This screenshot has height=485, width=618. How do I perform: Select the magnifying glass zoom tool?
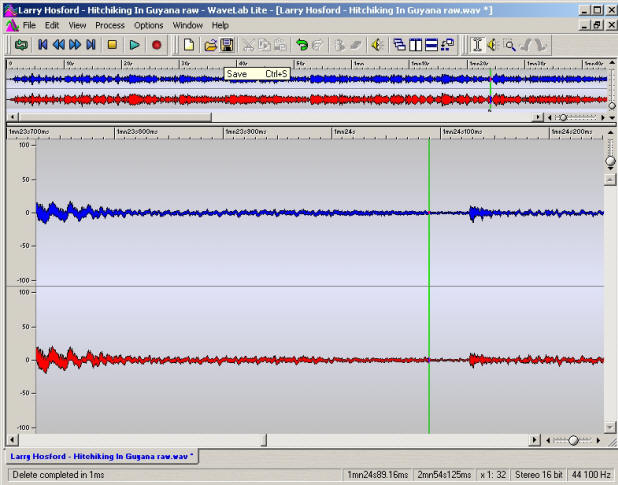[x=509, y=45]
